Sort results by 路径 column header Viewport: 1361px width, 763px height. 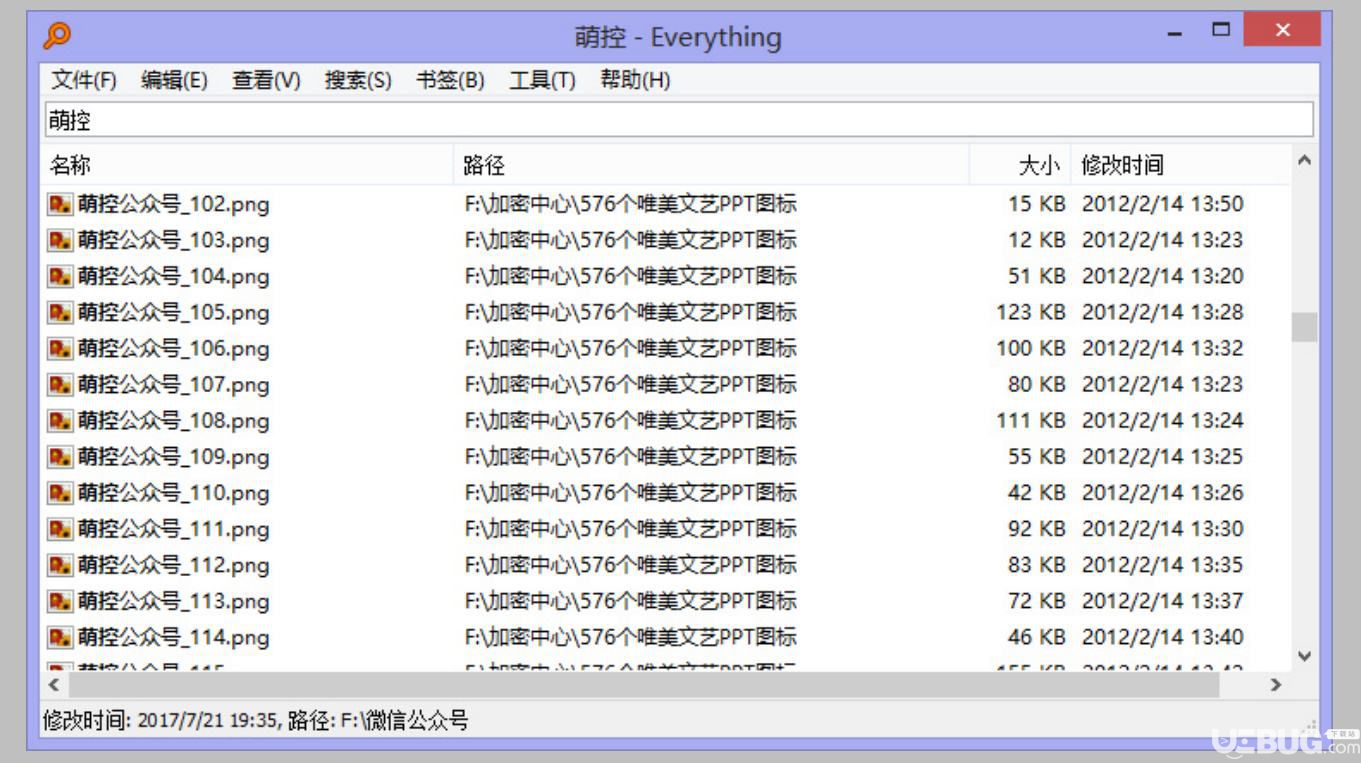[712, 165]
